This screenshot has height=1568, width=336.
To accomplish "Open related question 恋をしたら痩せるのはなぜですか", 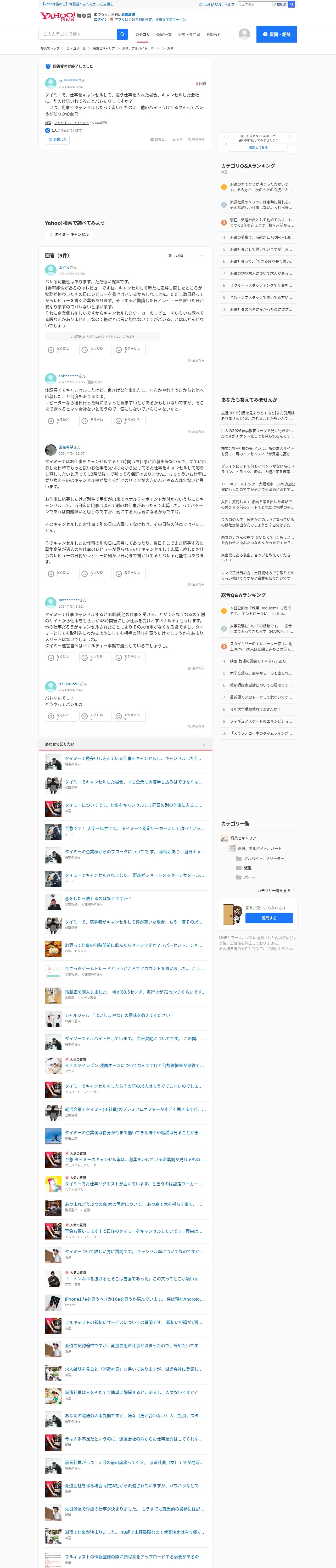I will pos(98,898).
